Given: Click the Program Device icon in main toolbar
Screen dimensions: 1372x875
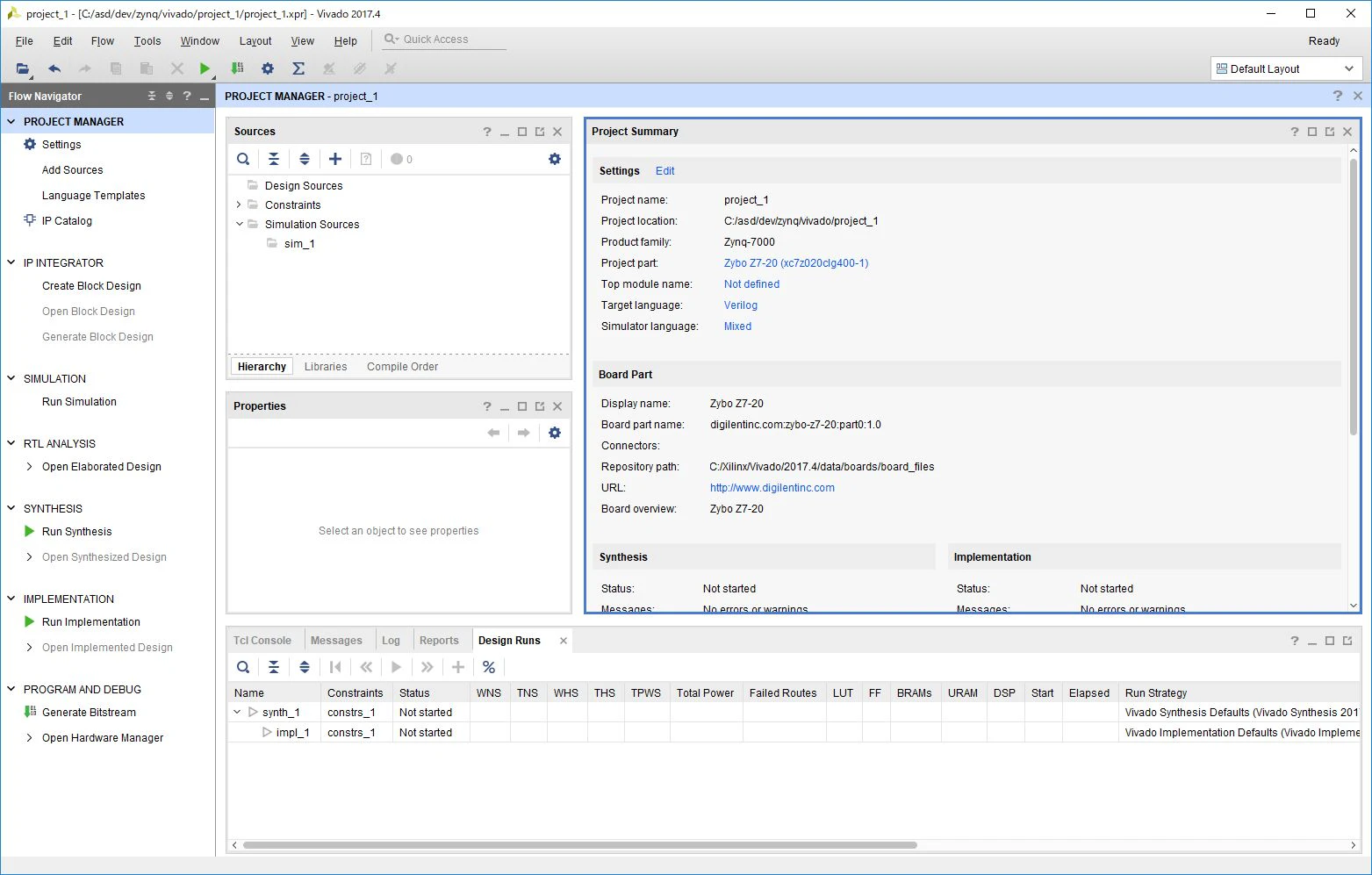Looking at the screenshot, I should click(236, 68).
